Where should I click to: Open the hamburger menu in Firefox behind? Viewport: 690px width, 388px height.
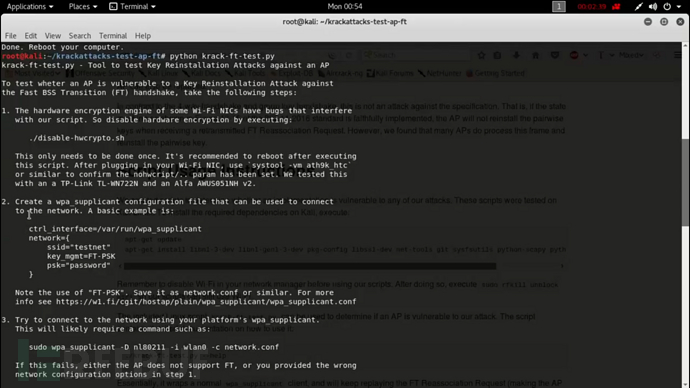click(x=678, y=55)
